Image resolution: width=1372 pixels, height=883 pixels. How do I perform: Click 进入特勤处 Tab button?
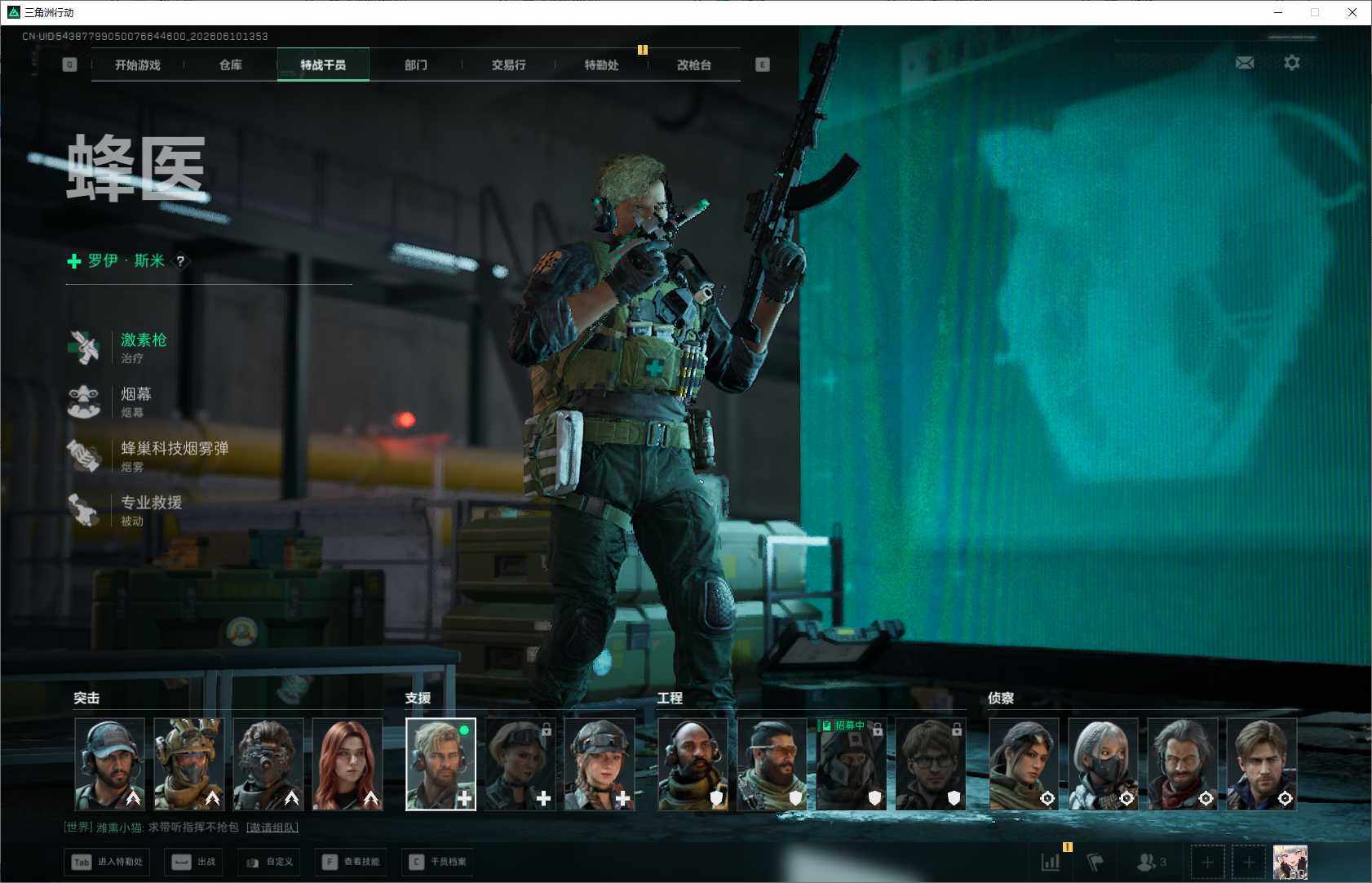108,862
